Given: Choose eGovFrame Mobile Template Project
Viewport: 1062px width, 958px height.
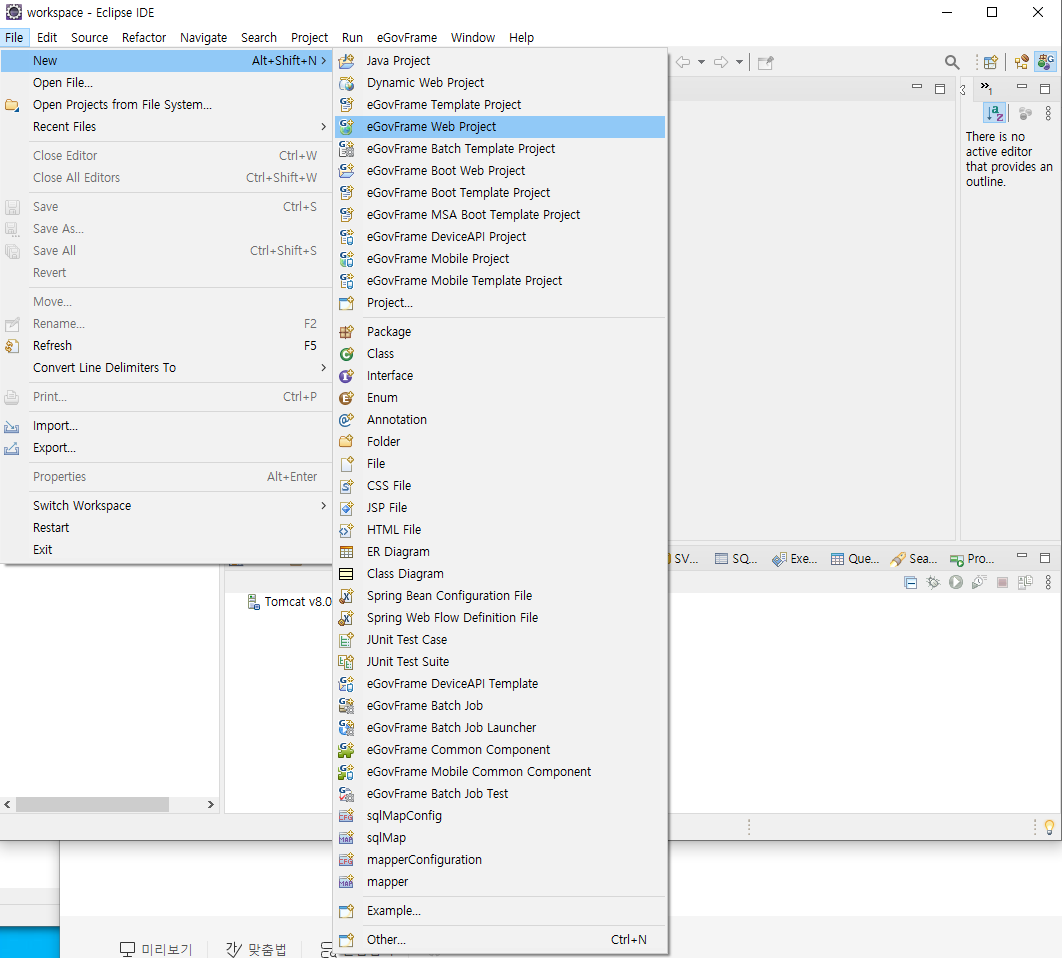Looking at the screenshot, I should [x=500, y=280].
